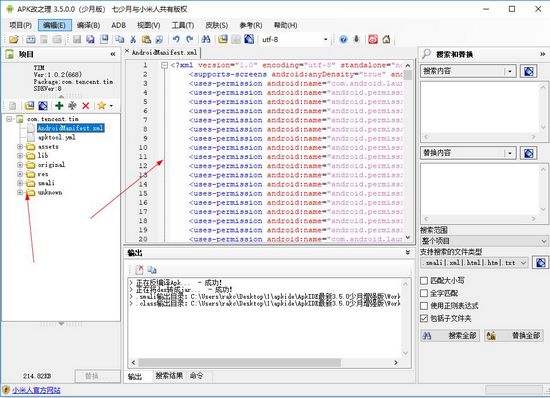Click the blue icon beside file types dropdown
The image size is (550, 398).
tap(541, 263)
